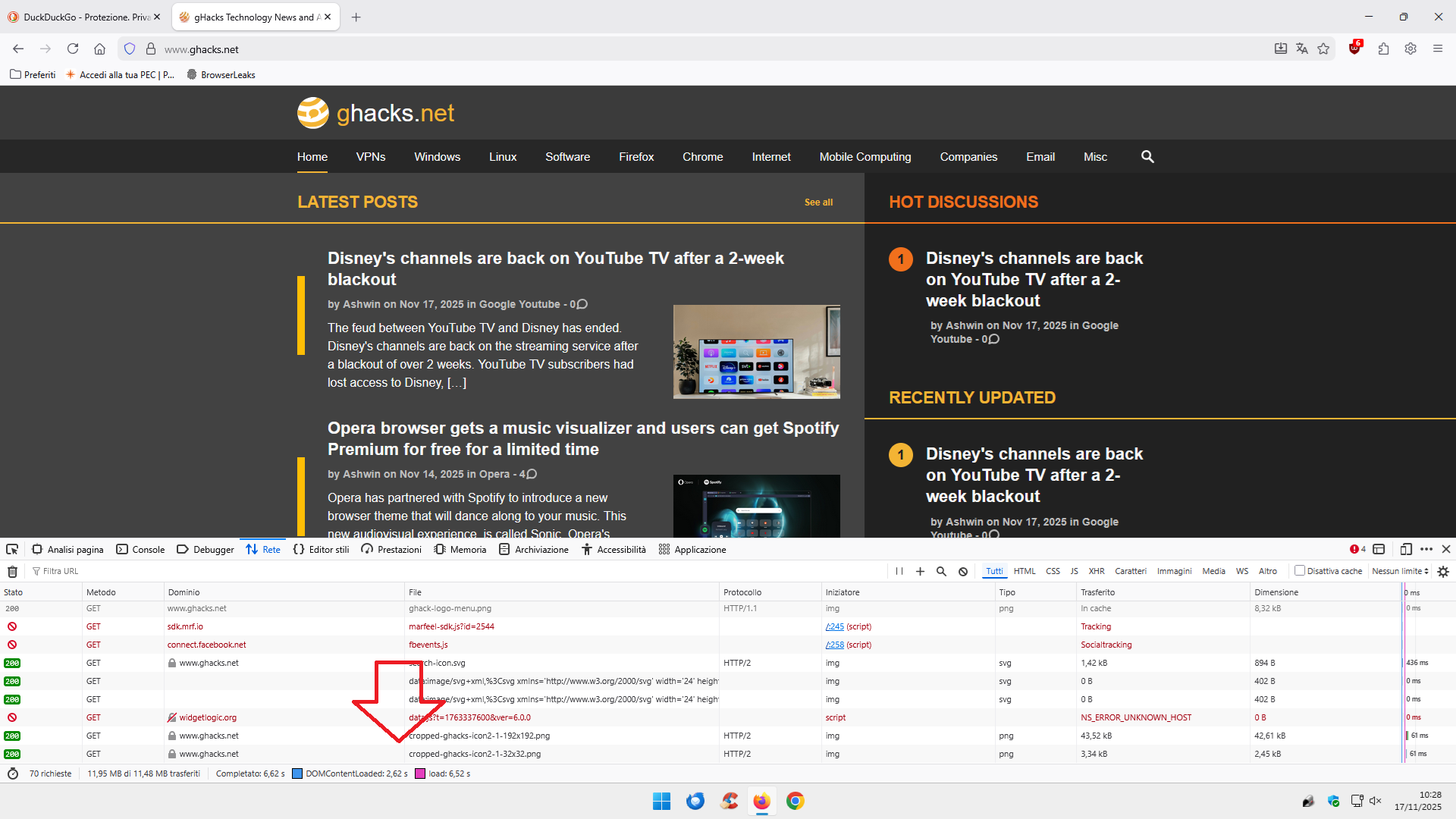
Task: Switch to the Console tab in devtools
Action: pyautogui.click(x=140, y=549)
